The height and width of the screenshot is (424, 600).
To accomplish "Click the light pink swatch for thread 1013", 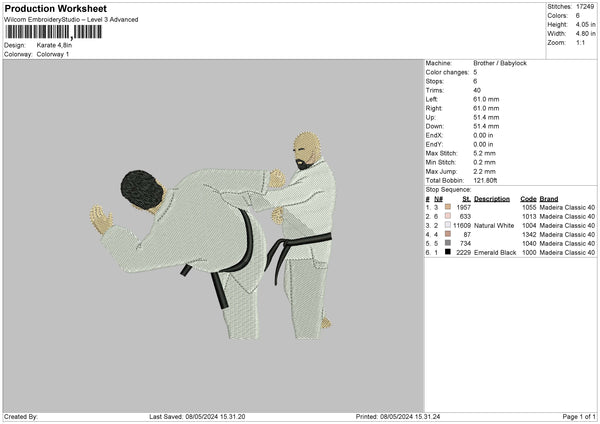I will [x=448, y=216].
